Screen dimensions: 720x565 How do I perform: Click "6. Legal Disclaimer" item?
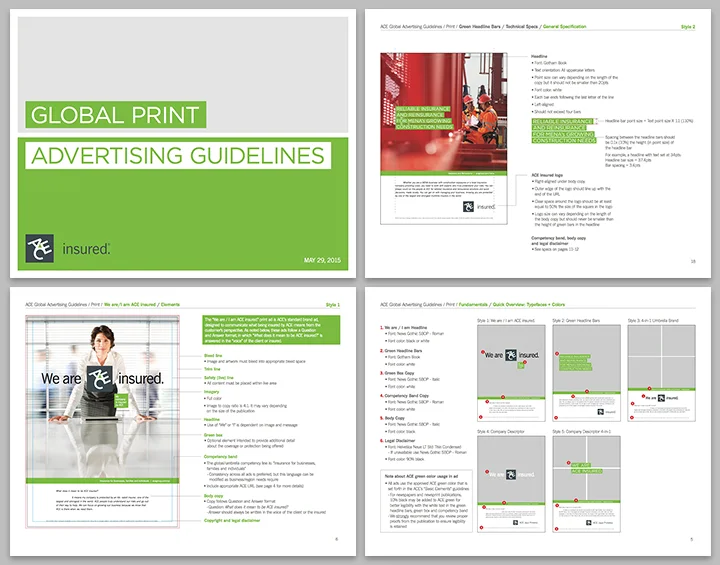pyautogui.click(x=398, y=441)
